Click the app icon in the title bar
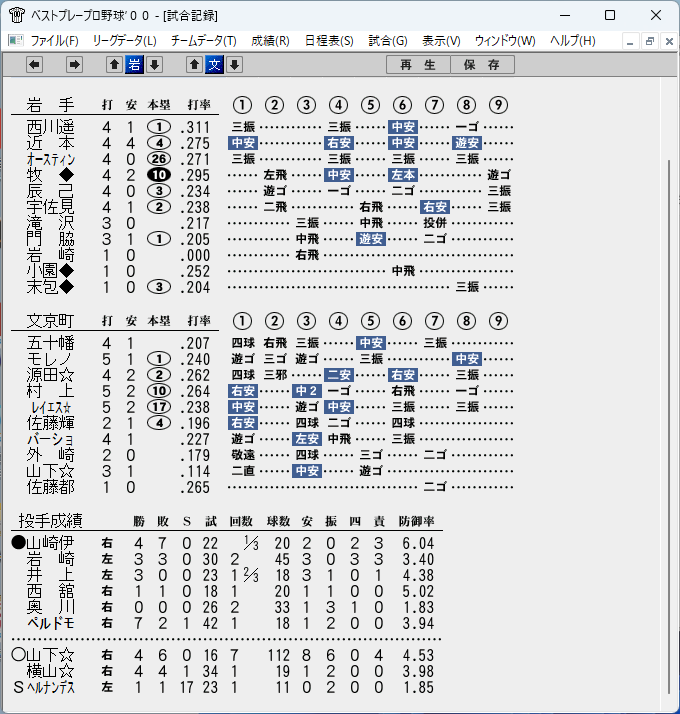Image resolution: width=680 pixels, height=714 pixels. point(16,15)
